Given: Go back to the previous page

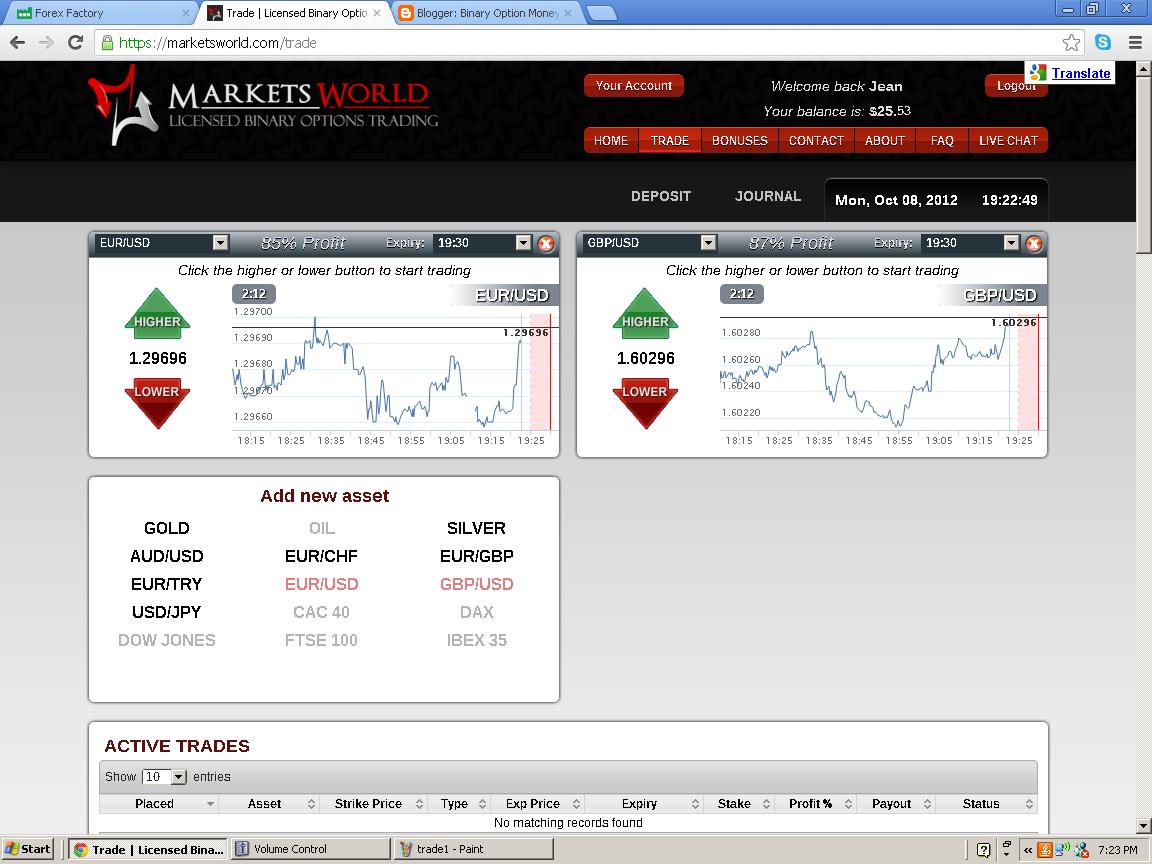Looking at the screenshot, I should tap(18, 43).
